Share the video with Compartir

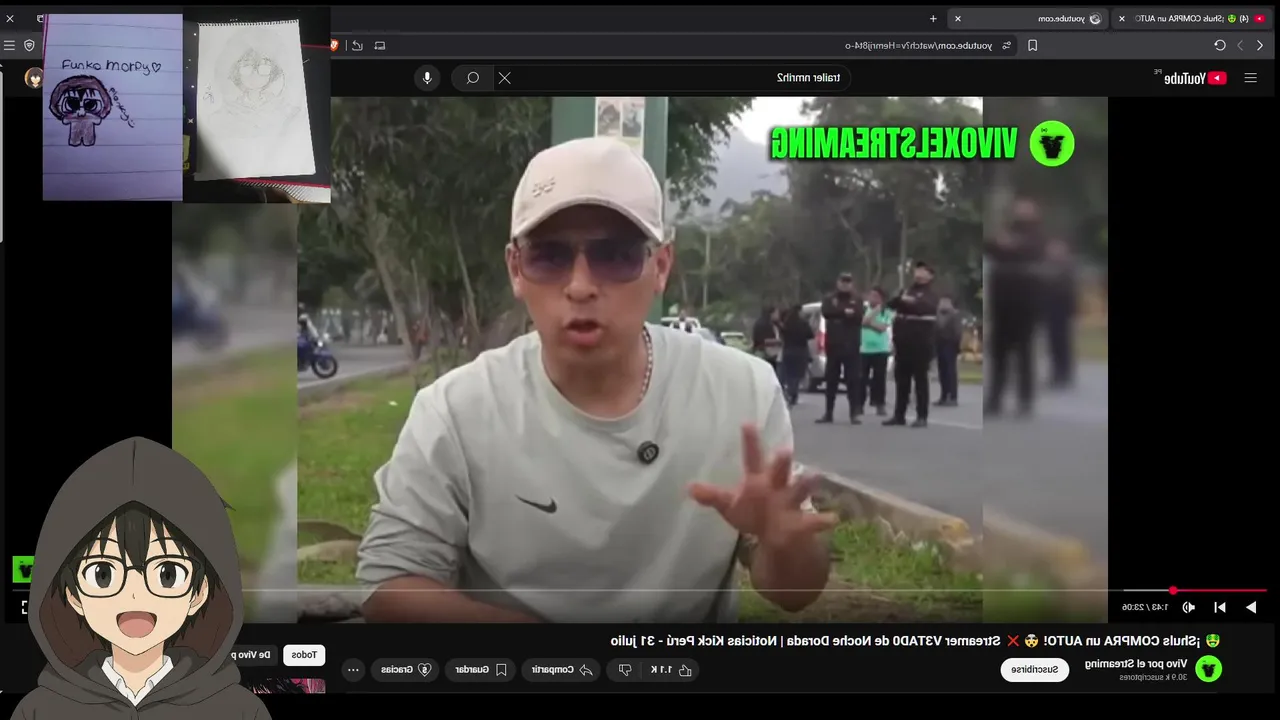pos(562,669)
